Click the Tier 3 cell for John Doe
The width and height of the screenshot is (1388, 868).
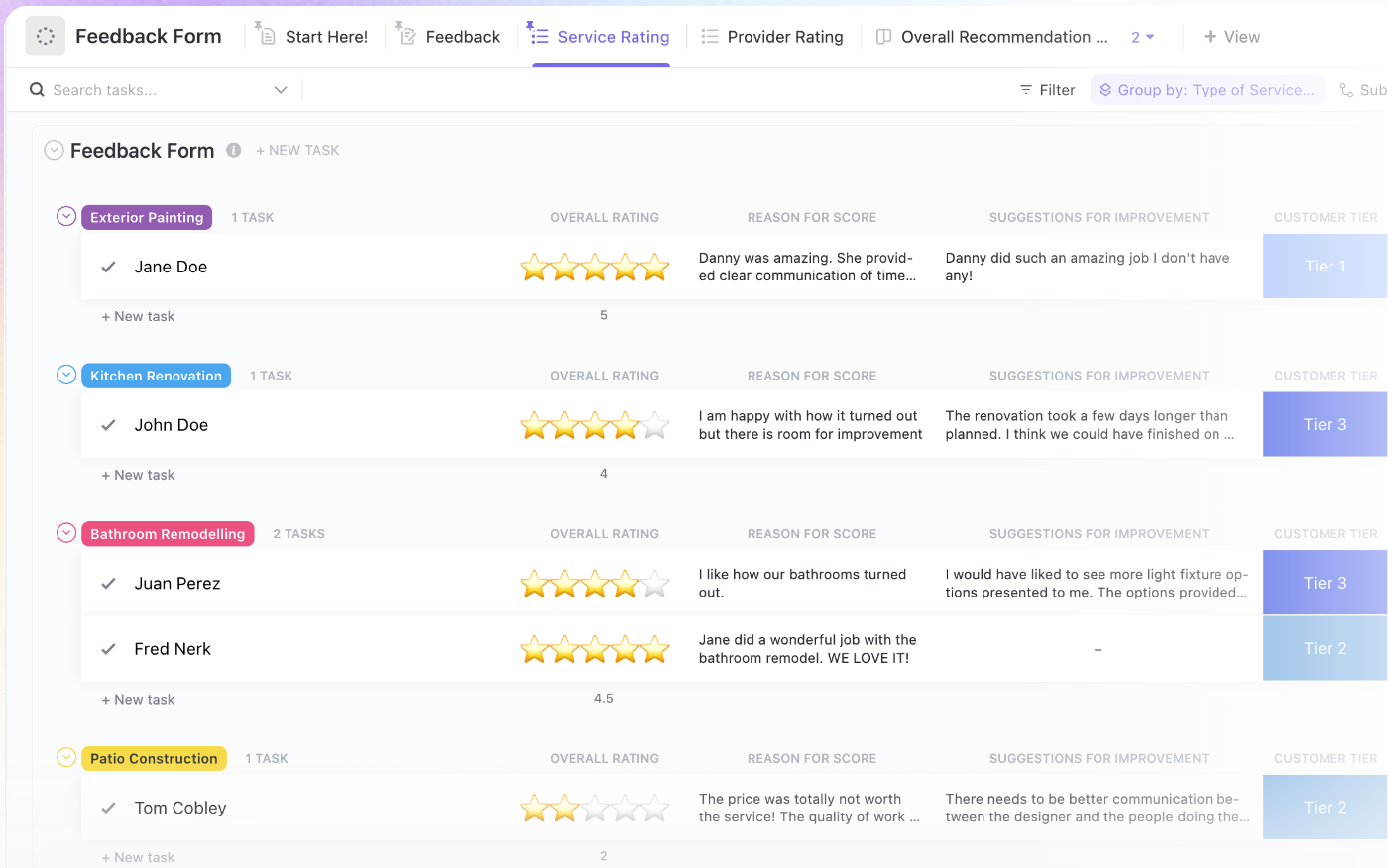pos(1325,425)
